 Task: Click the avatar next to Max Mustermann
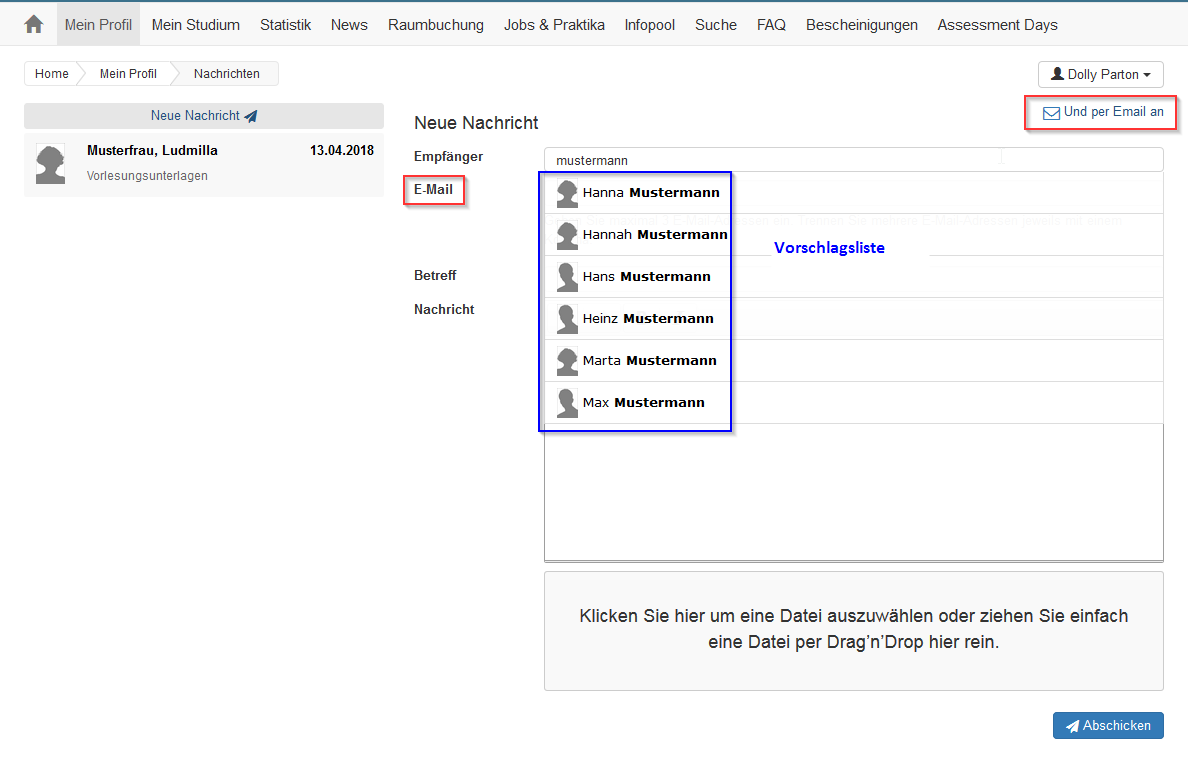point(567,403)
